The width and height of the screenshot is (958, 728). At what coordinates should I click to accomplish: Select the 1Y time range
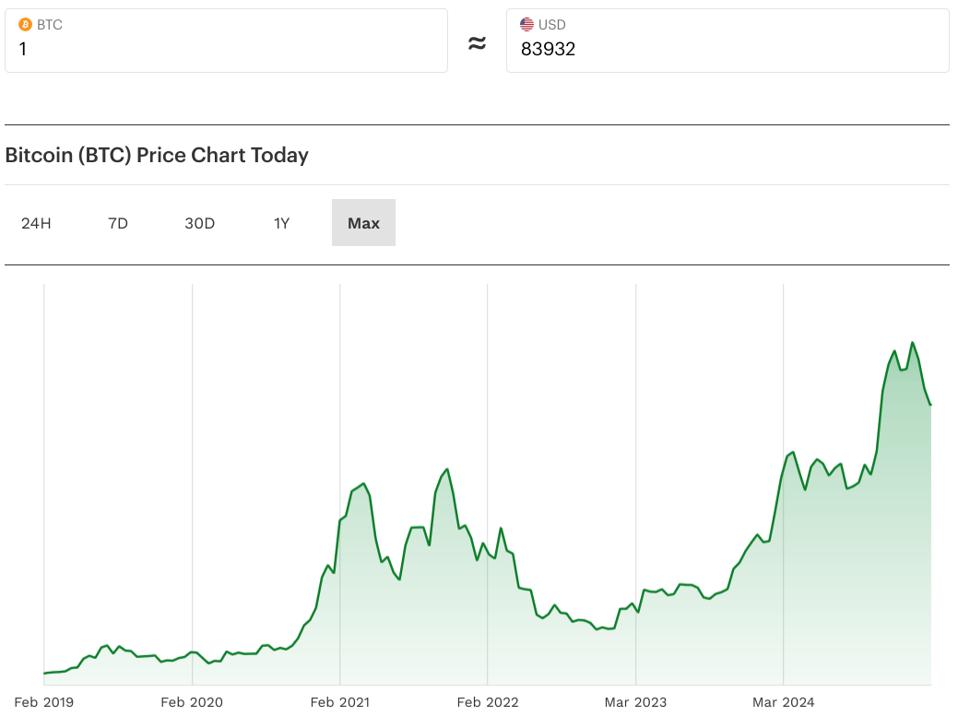click(x=281, y=222)
